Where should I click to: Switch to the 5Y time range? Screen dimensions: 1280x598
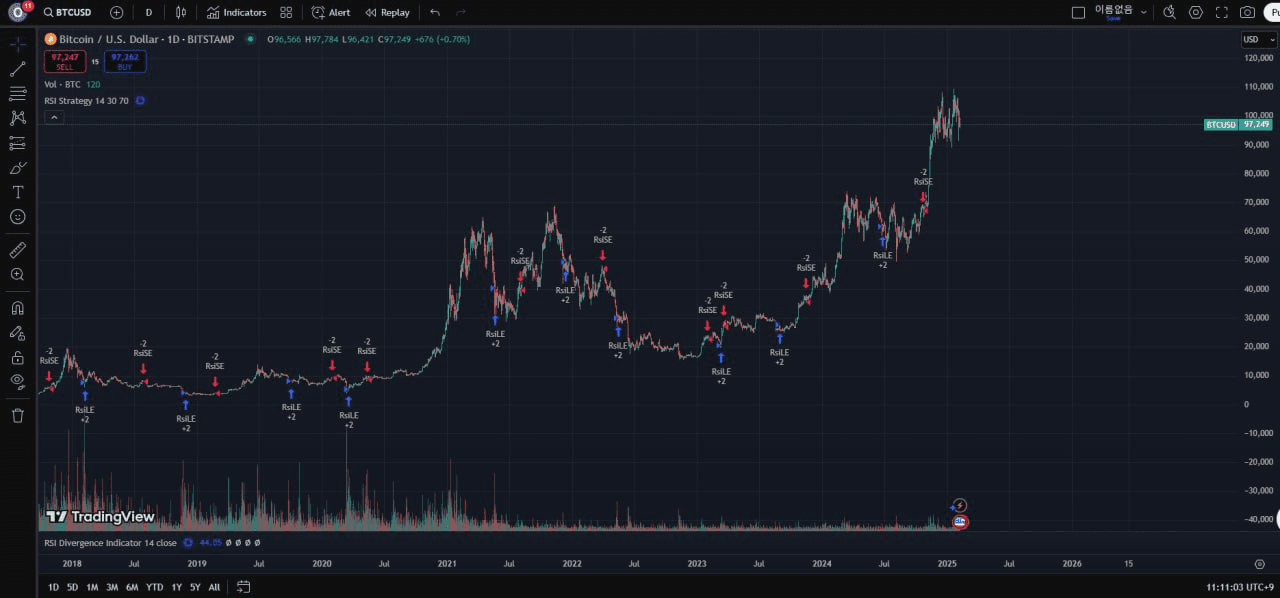195,587
